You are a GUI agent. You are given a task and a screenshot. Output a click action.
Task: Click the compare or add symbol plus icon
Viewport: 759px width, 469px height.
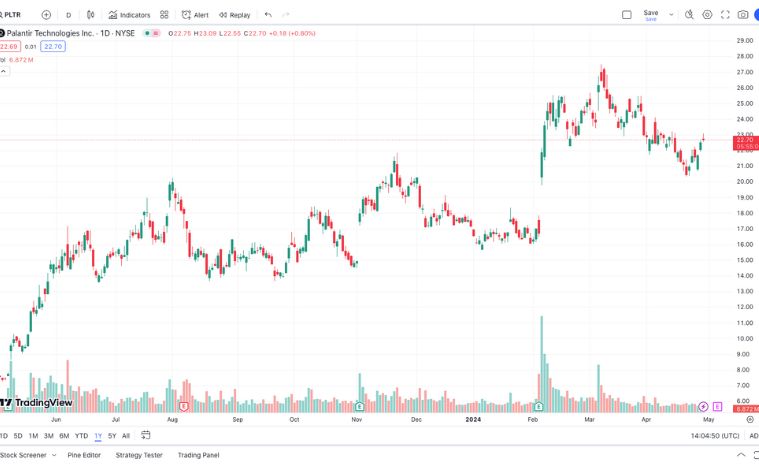pos(46,15)
